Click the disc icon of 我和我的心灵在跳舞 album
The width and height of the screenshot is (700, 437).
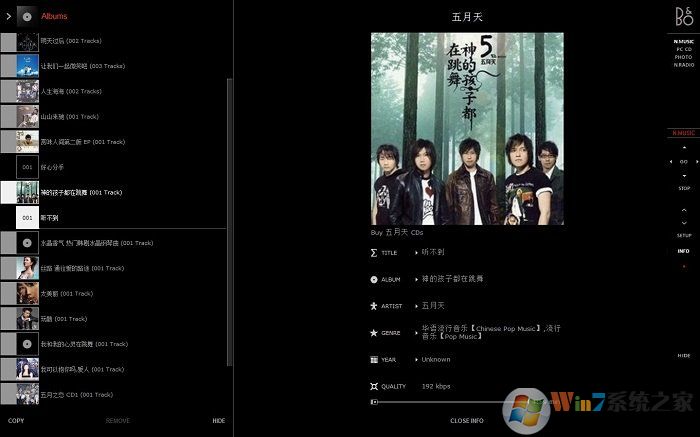[28, 344]
